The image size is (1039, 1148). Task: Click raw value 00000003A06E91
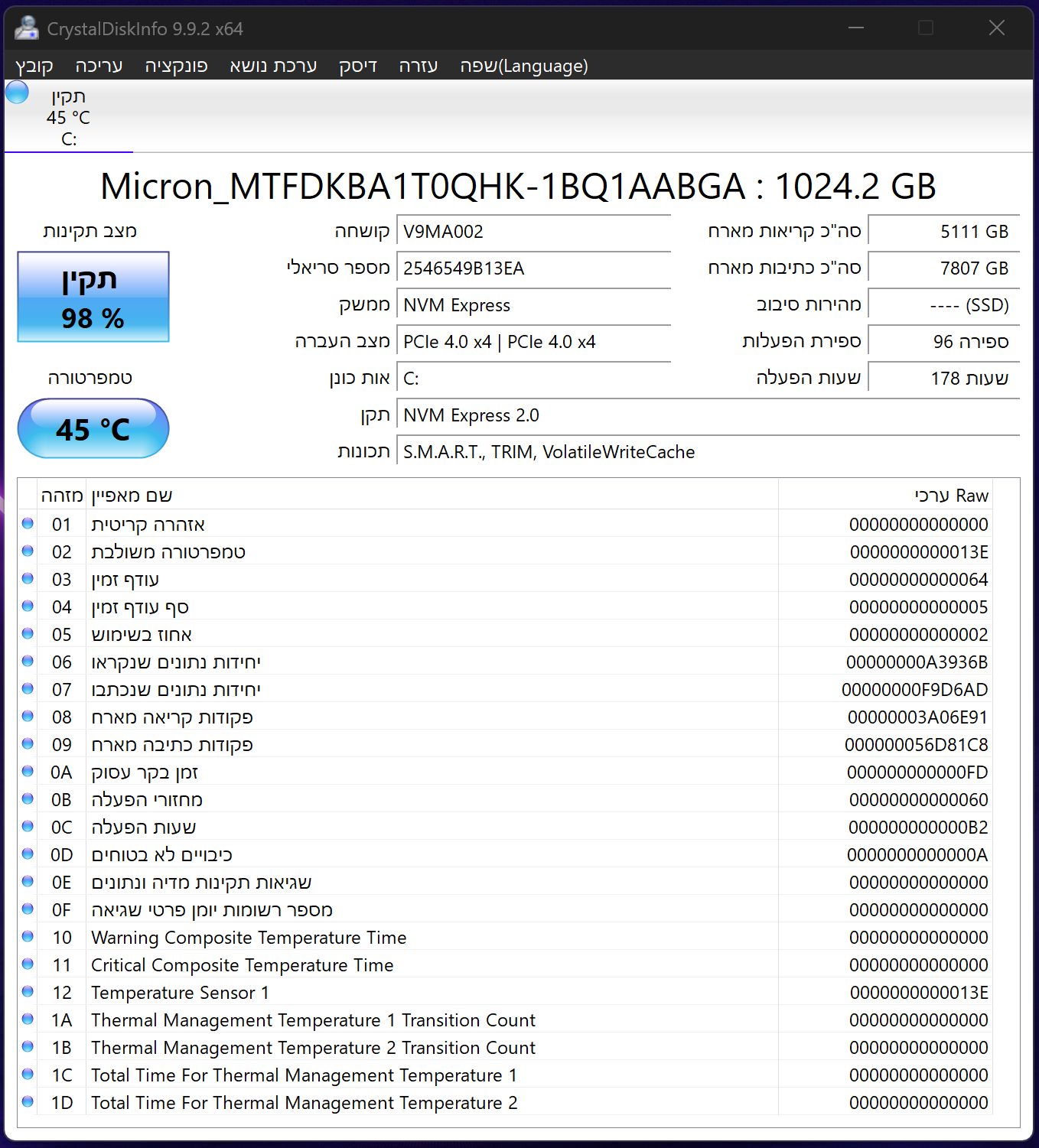917,717
